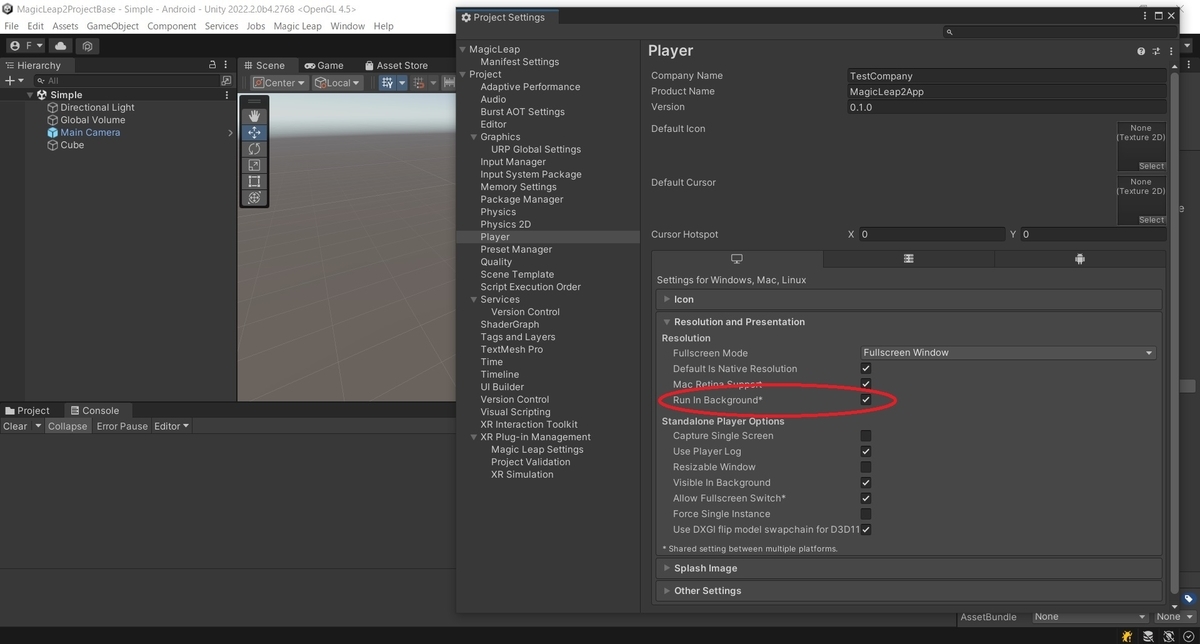Image resolution: width=1200 pixels, height=644 pixels.
Task: Collapse the Graphics settings tree item
Action: click(474, 137)
